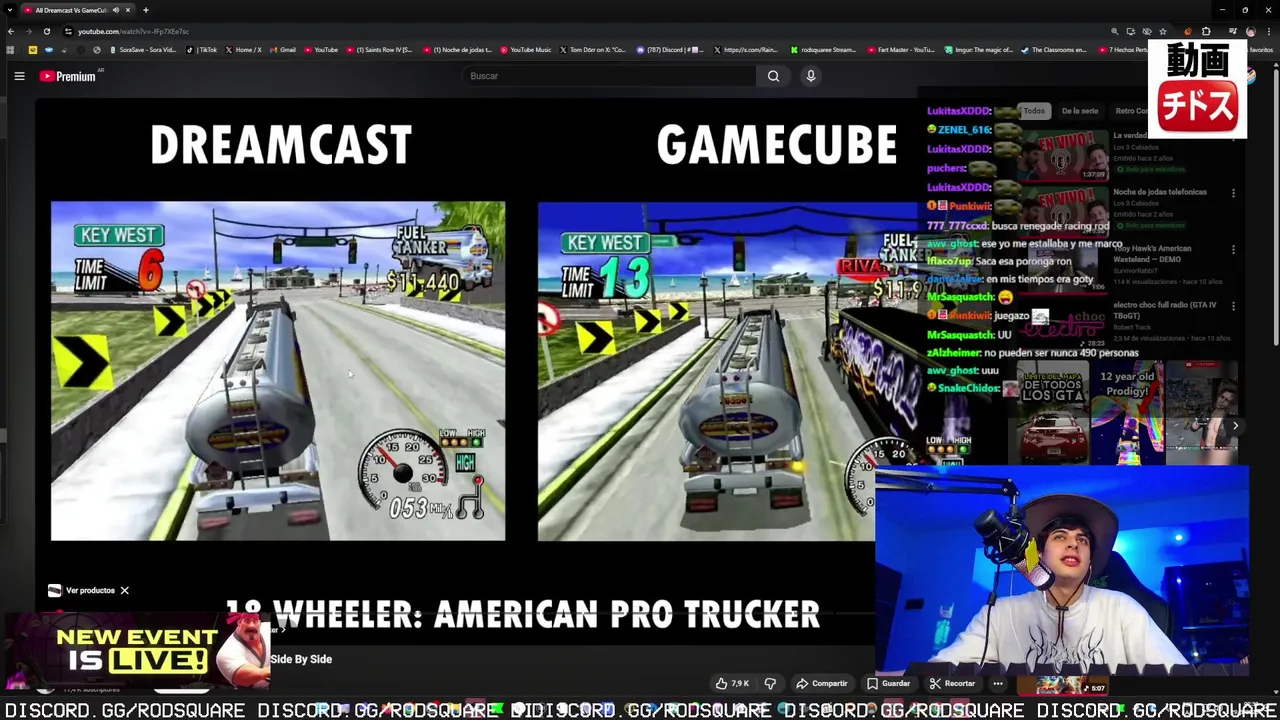Open tab search dropdown arrow
The height and width of the screenshot is (720, 1280).
(x=9, y=10)
